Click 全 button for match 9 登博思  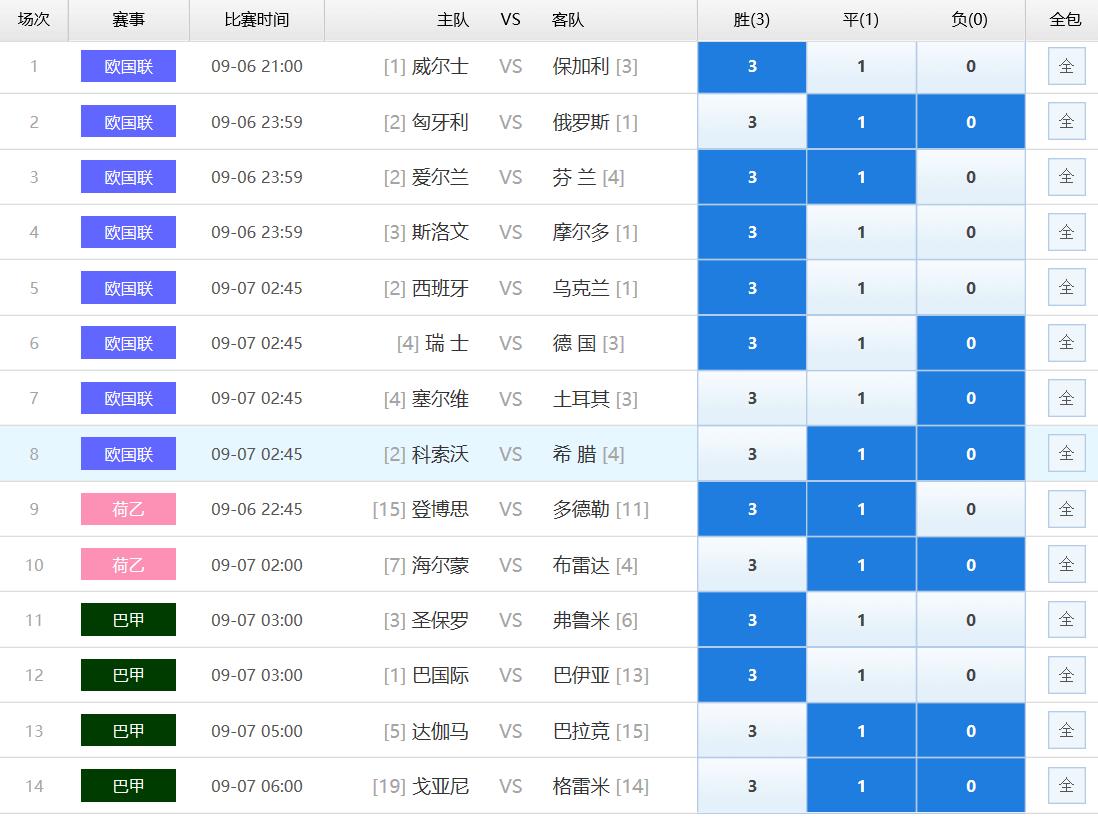(x=1066, y=509)
